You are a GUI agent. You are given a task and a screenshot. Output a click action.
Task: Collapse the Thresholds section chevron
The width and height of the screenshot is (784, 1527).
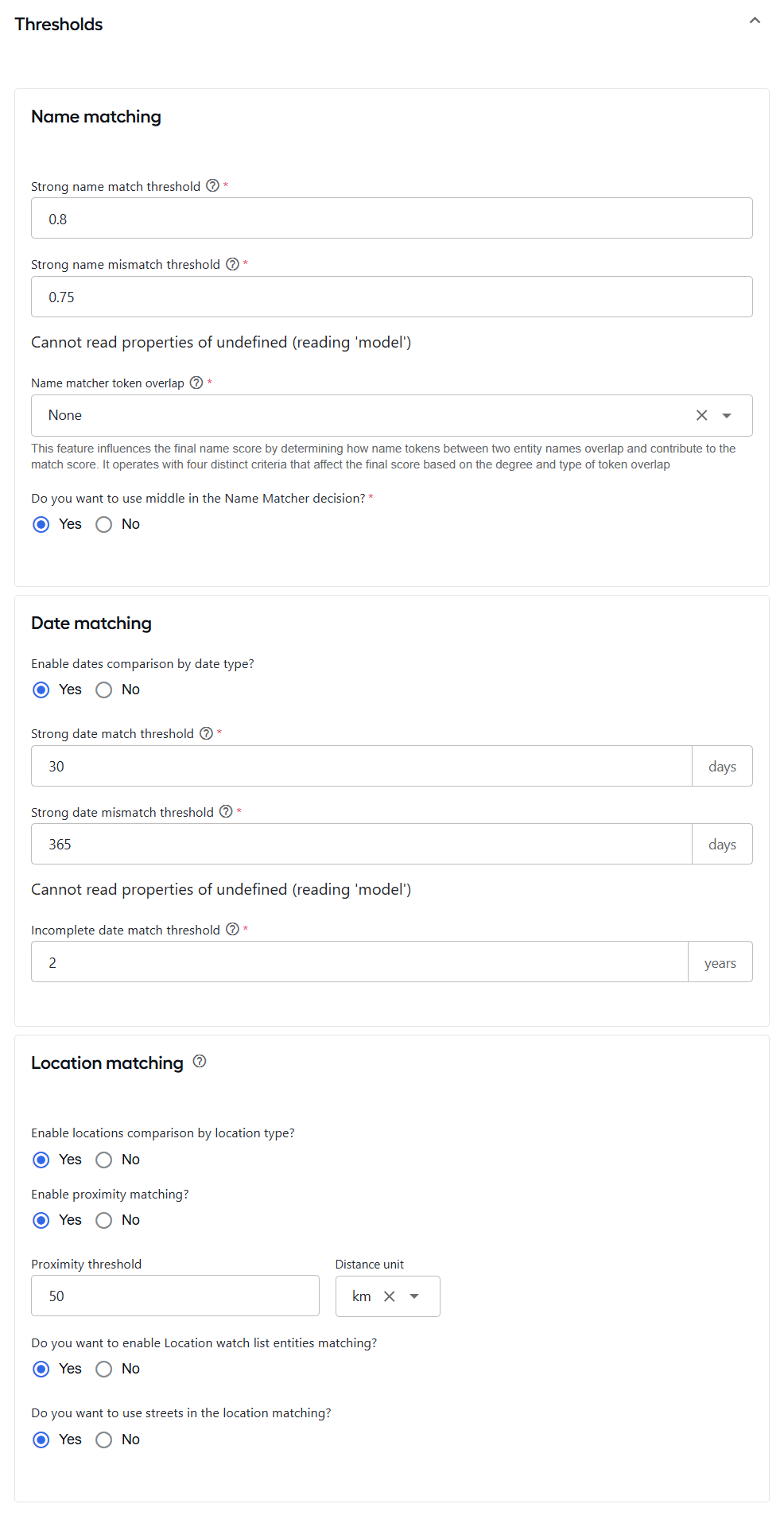pos(755,21)
